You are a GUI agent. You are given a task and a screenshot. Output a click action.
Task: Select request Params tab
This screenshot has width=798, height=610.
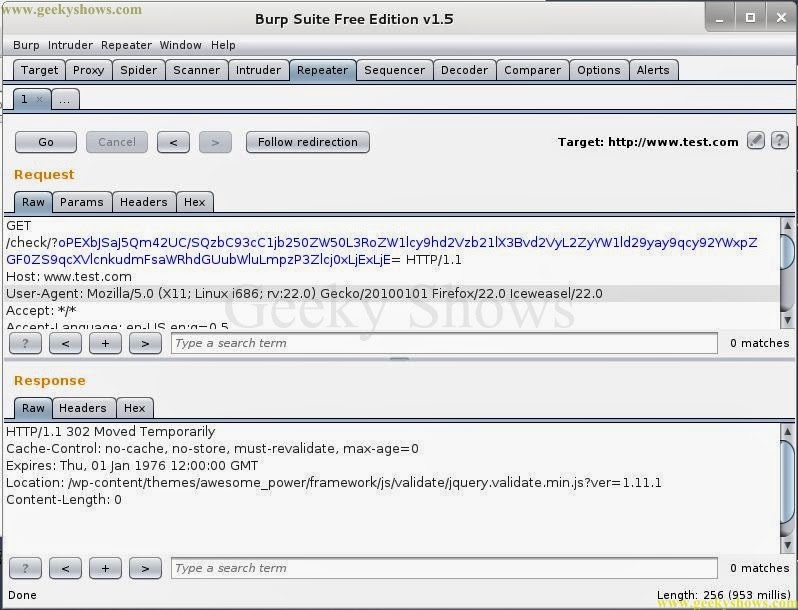(81, 202)
